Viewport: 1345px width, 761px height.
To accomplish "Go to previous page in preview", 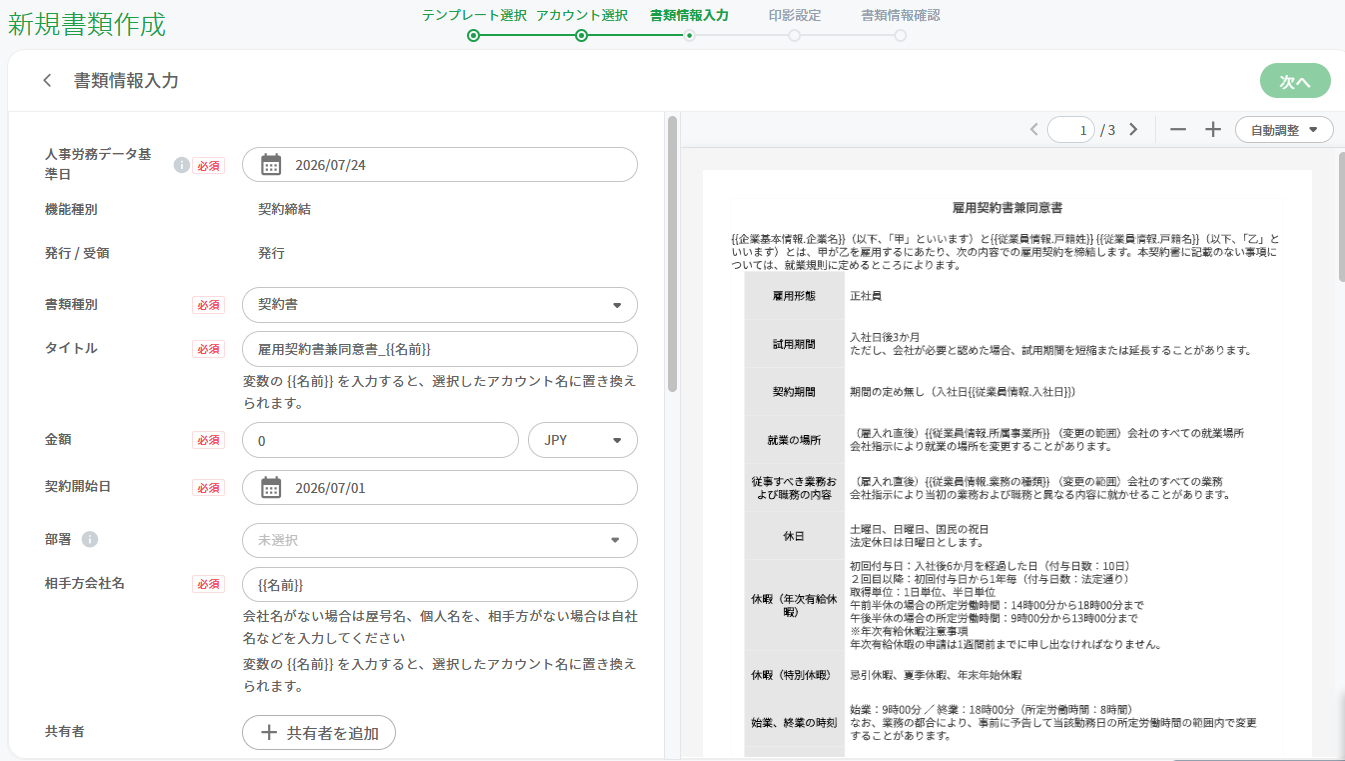I will coord(1035,129).
